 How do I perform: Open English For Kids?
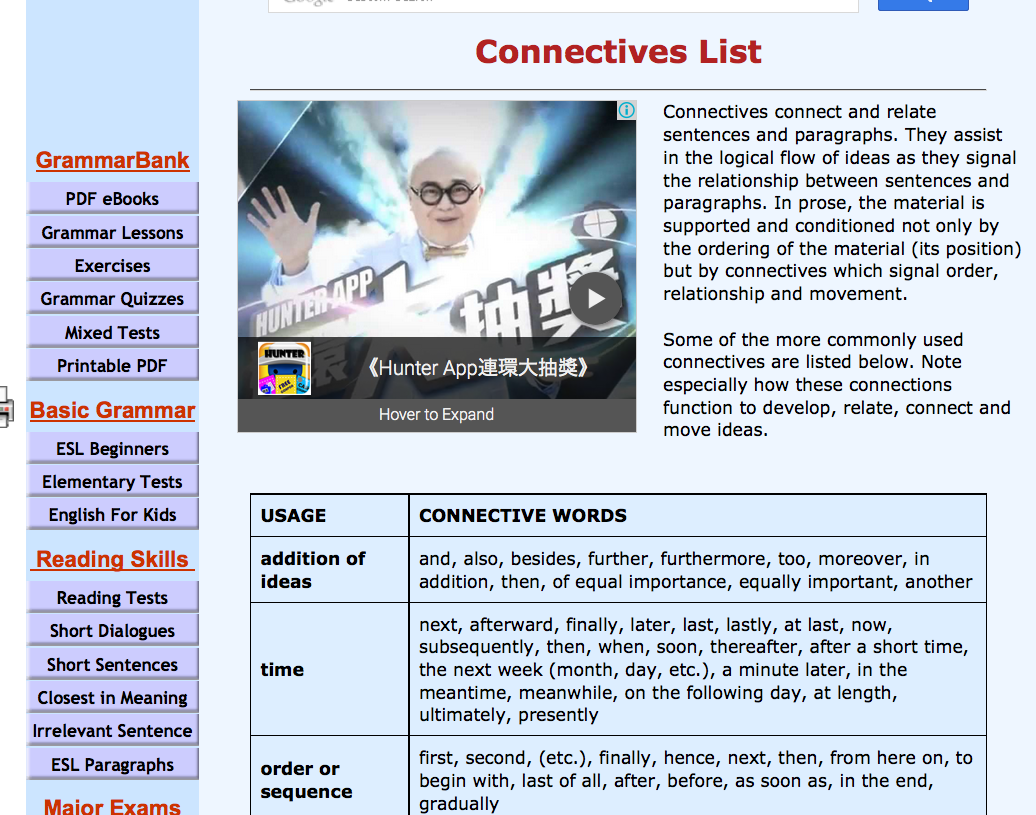(x=112, y=515)
